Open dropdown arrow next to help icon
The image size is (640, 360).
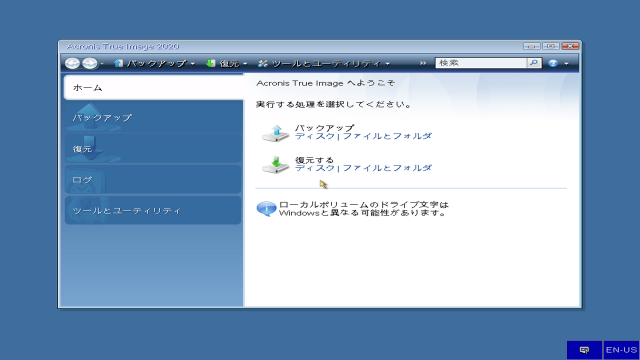pos(566,64)
